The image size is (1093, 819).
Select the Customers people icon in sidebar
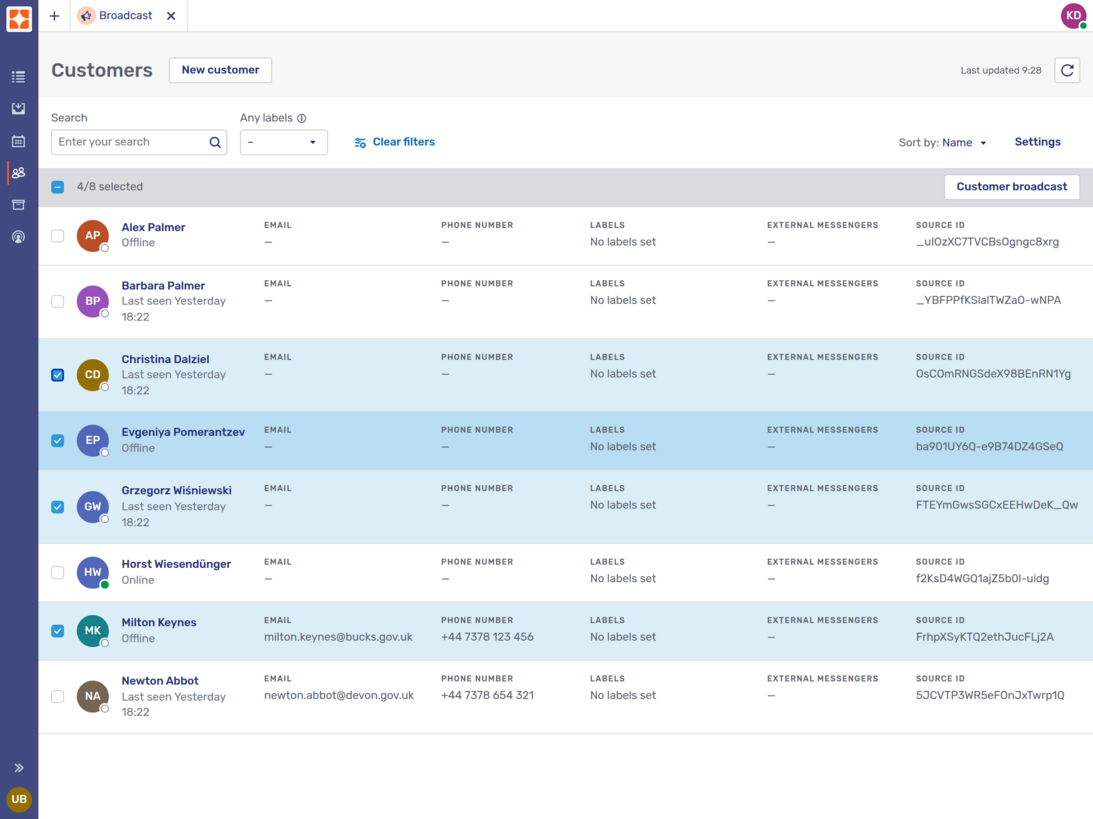tap(18, 172)
